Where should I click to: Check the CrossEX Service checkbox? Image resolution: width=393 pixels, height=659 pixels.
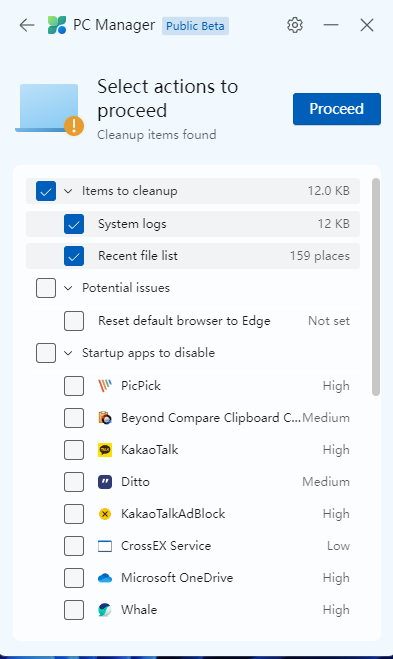(74, 546)
